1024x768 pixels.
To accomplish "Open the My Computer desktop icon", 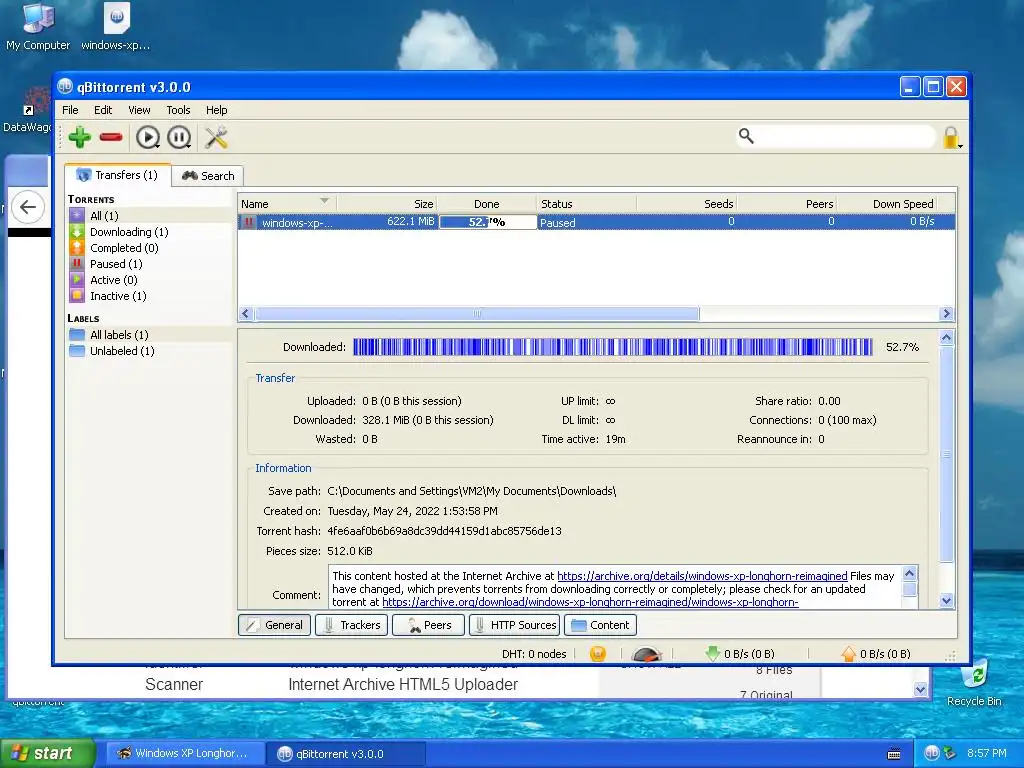I will (38, 27).
